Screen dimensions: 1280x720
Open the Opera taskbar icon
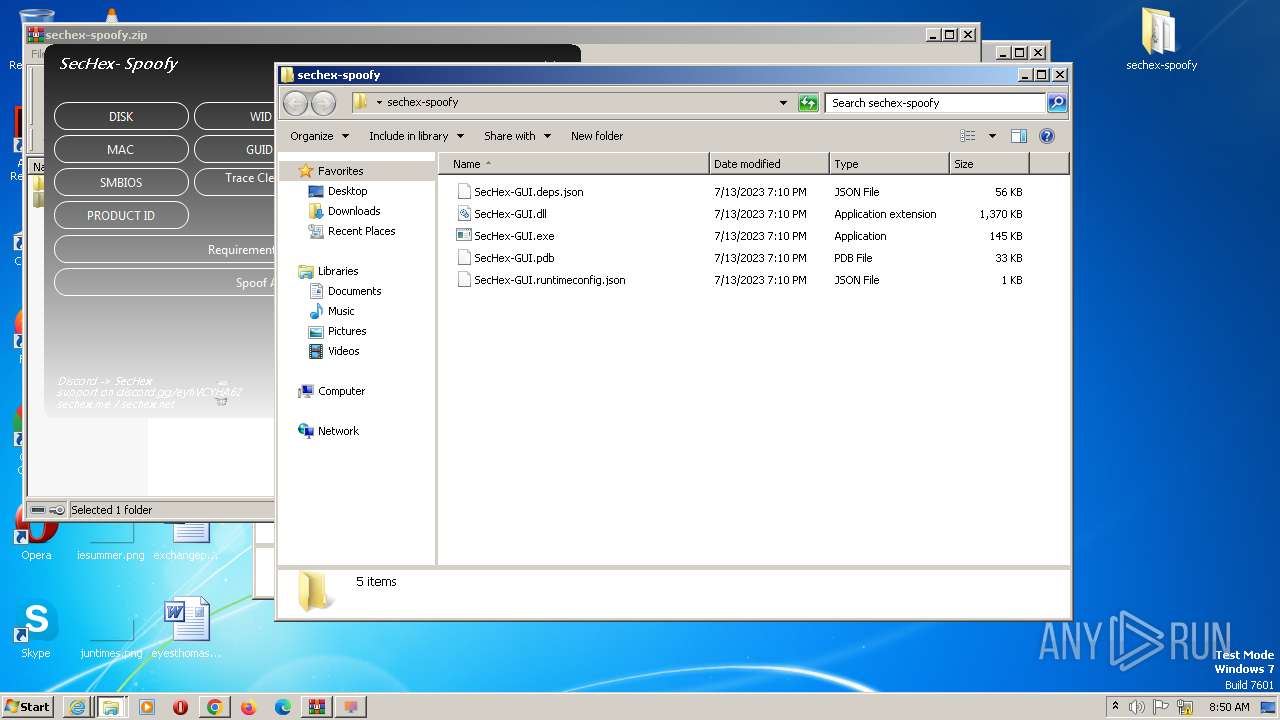point(180,707)
